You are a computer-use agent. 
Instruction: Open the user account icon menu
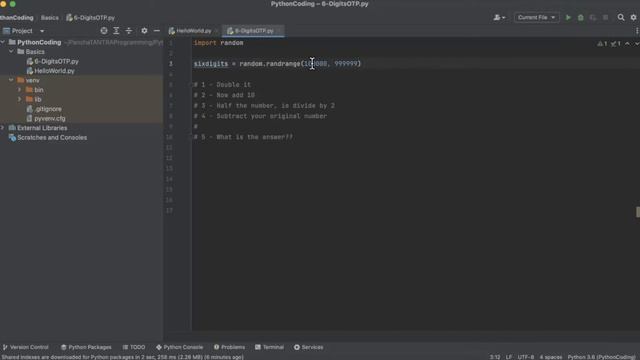click(x=499, y=18)
